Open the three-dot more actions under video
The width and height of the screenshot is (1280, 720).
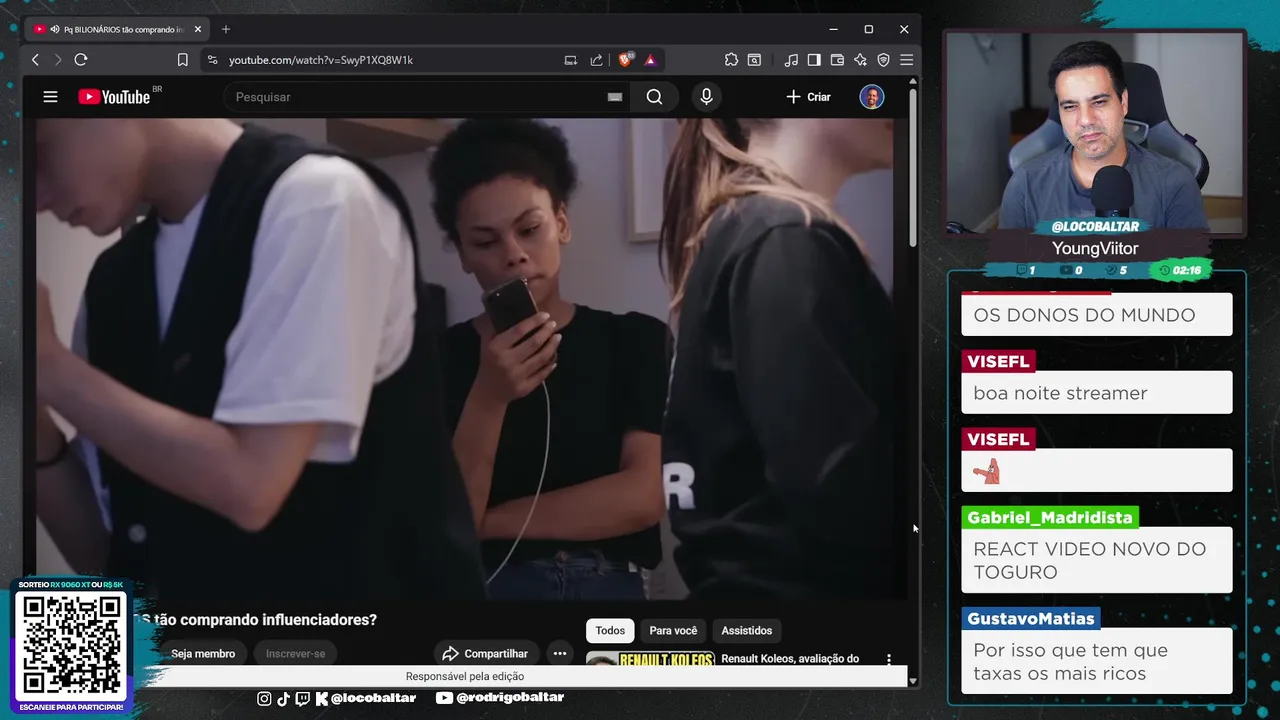point(560,654)
